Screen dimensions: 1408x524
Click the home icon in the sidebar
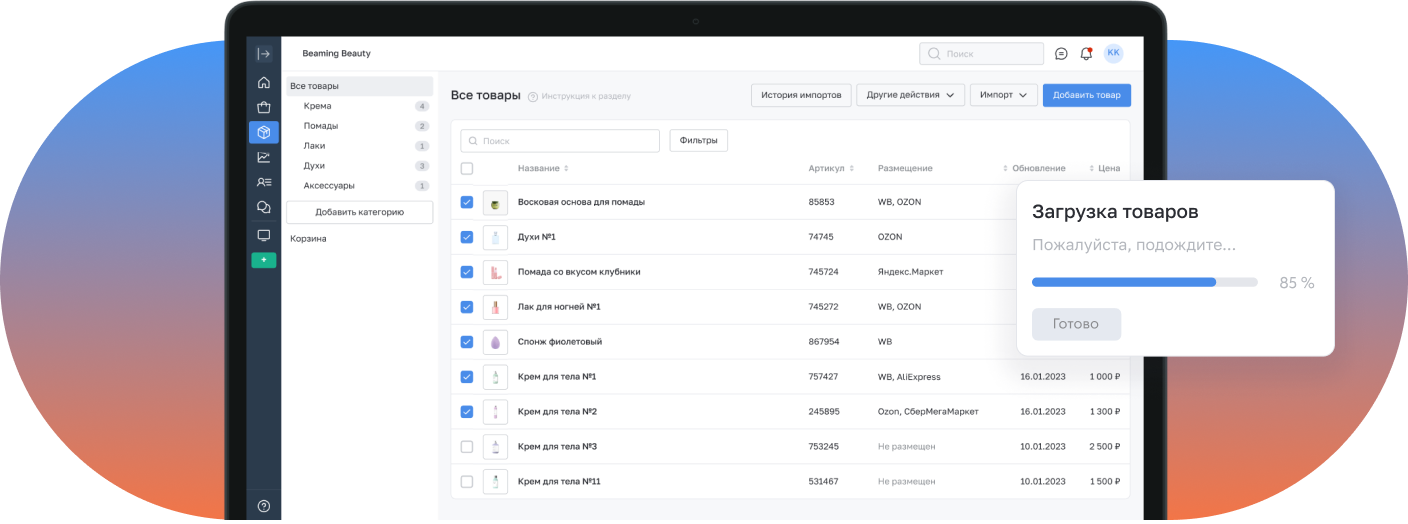pyautogui.click(x=264, y=83)
